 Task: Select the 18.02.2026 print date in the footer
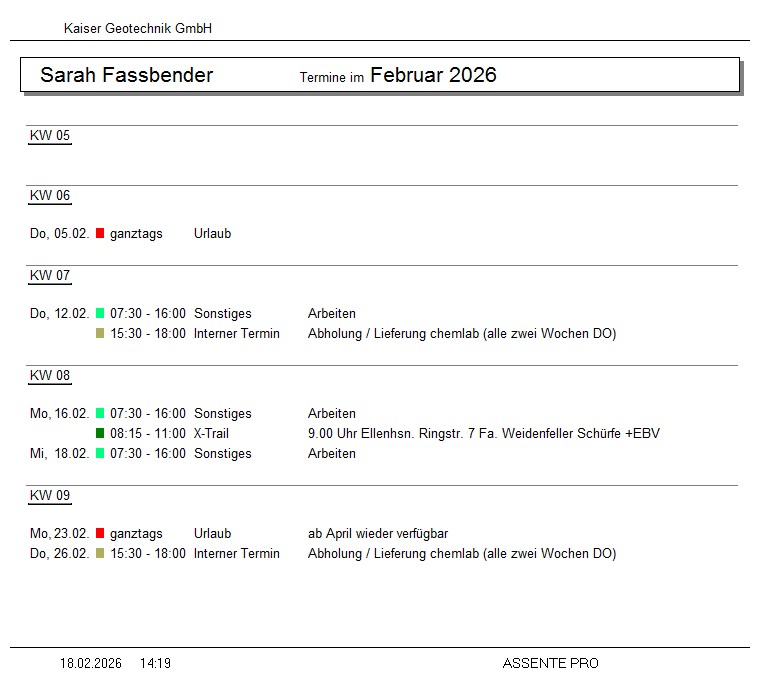[91, 663]
